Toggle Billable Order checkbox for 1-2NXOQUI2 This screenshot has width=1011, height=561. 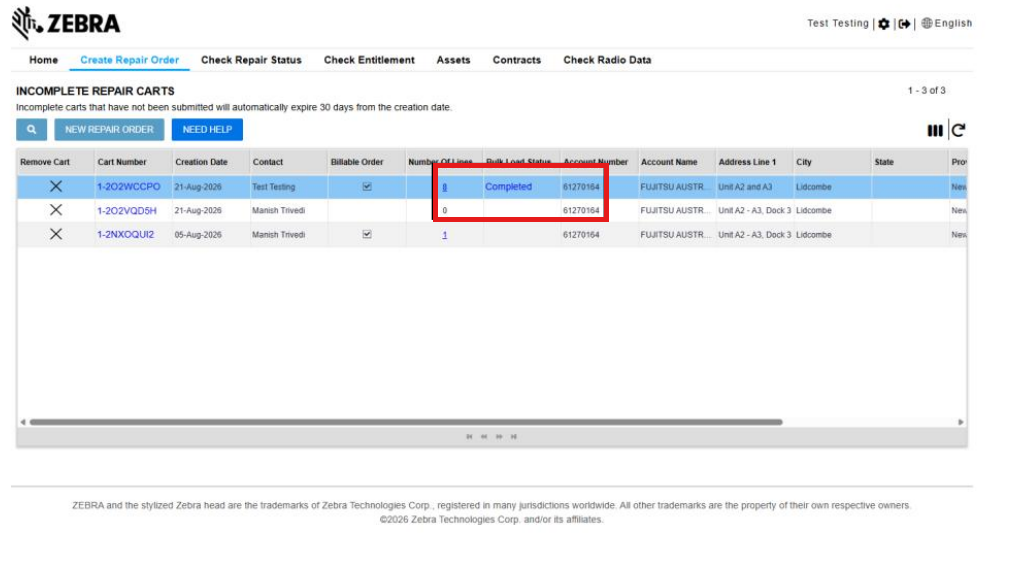(x=367, y=234)
